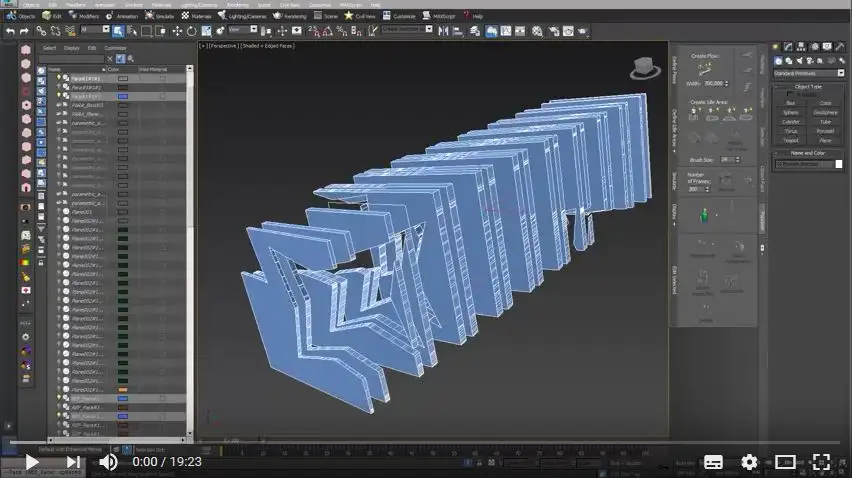Click the Align tool icon
Viewport: 852px width, 478px height.
[458, 32]
